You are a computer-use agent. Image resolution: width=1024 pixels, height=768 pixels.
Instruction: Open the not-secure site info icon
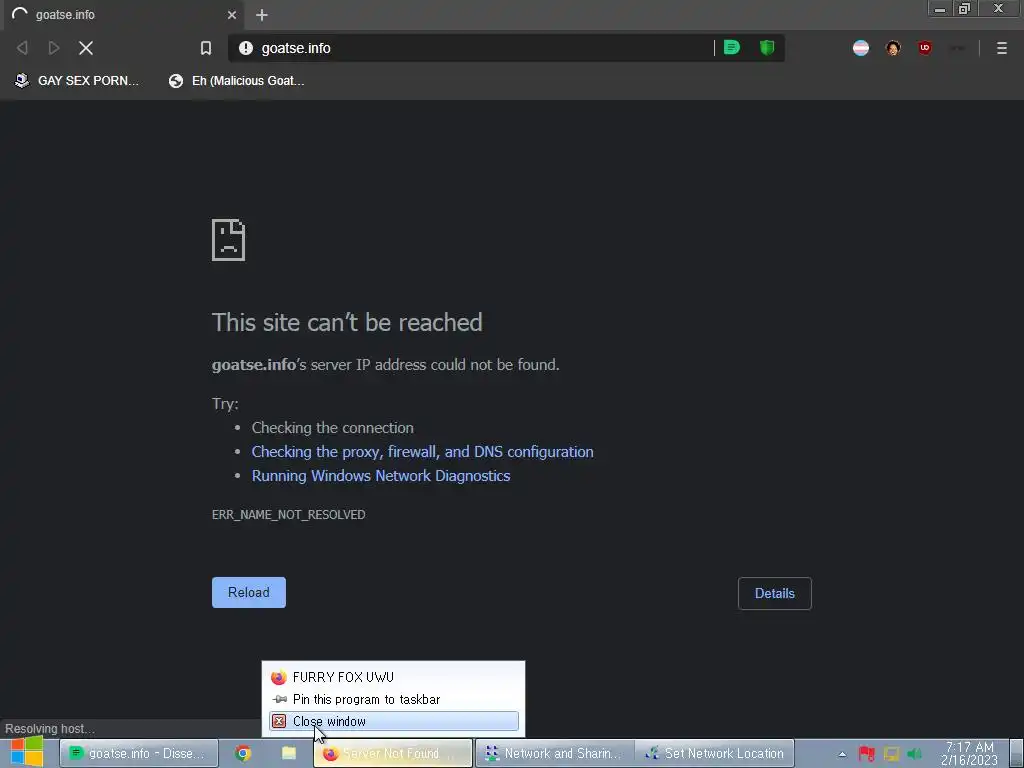coord(246,48)
